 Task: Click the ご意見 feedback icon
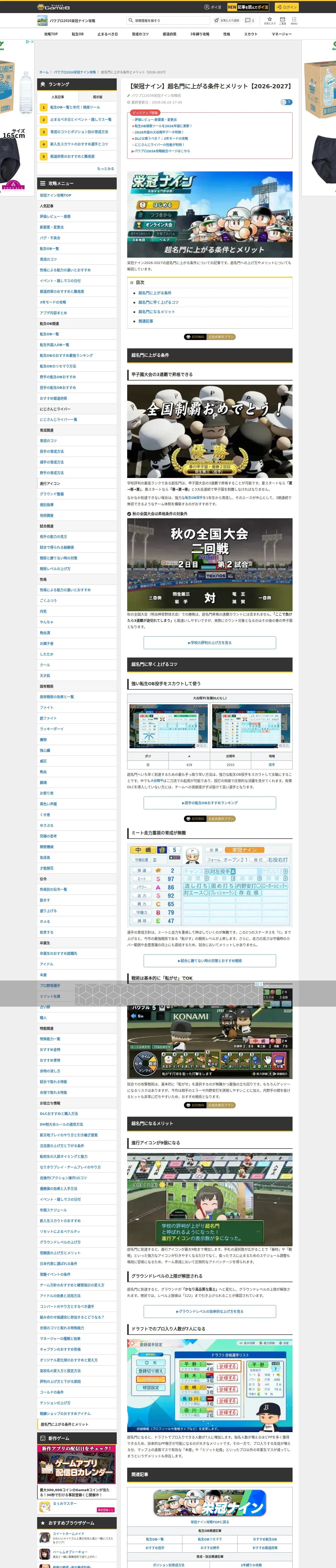(282, 20)
